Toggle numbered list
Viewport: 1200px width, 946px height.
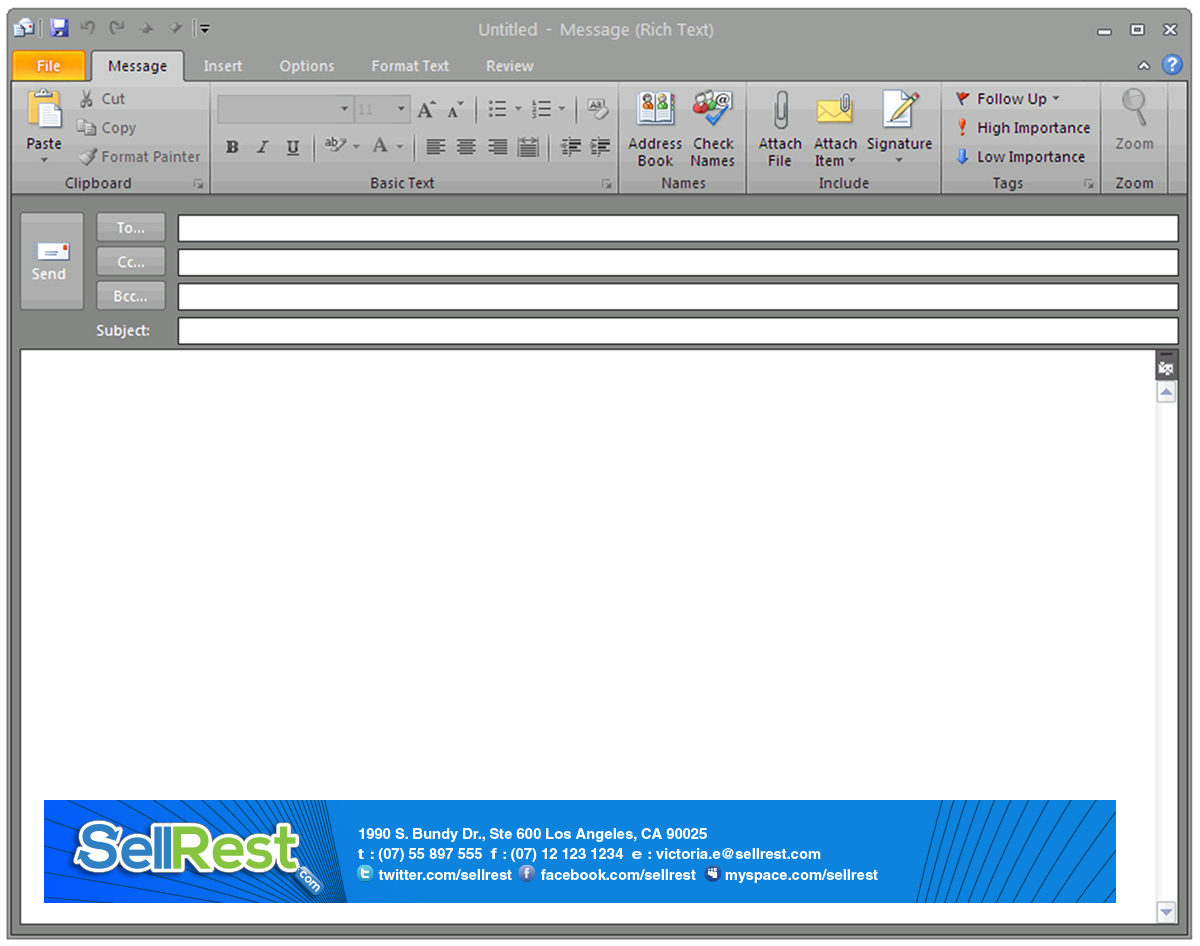click(541, 109)
